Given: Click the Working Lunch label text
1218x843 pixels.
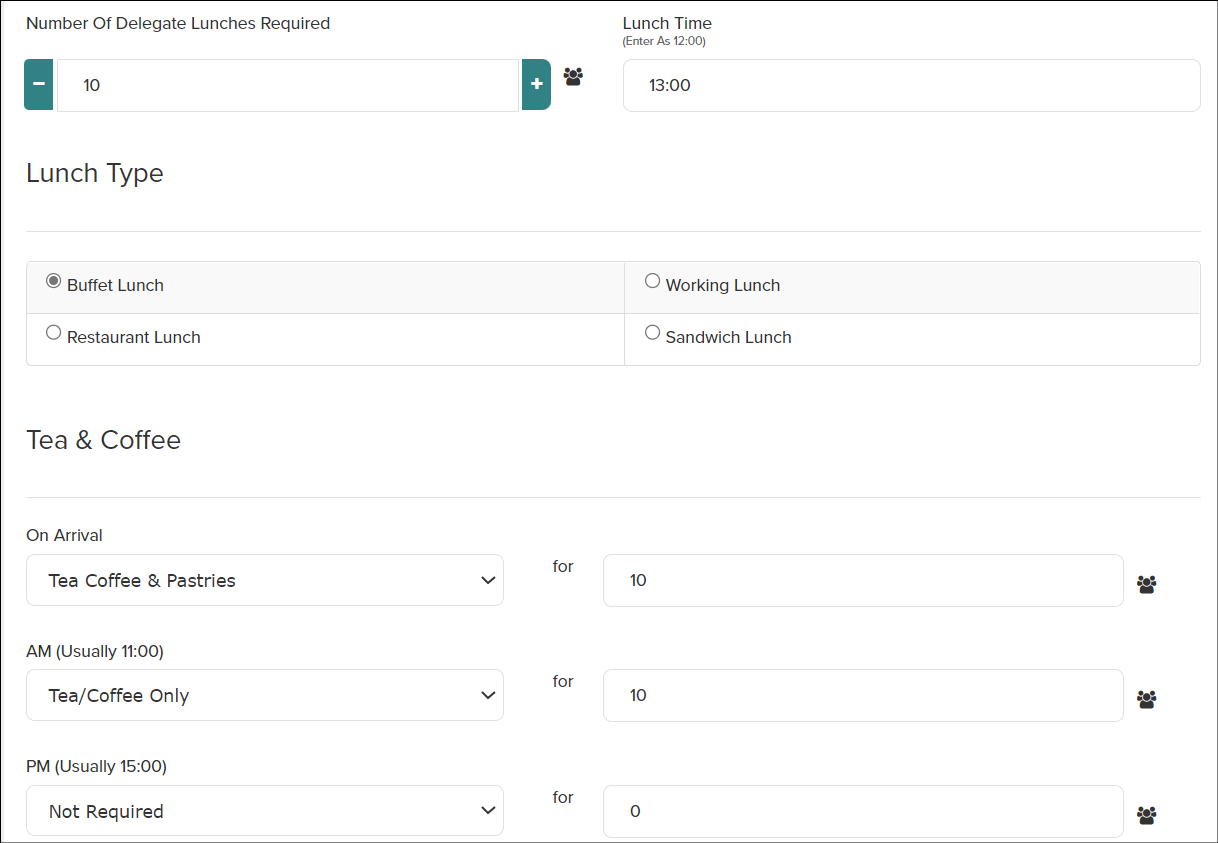Looking at the screenshot, I should click(722, 285).
